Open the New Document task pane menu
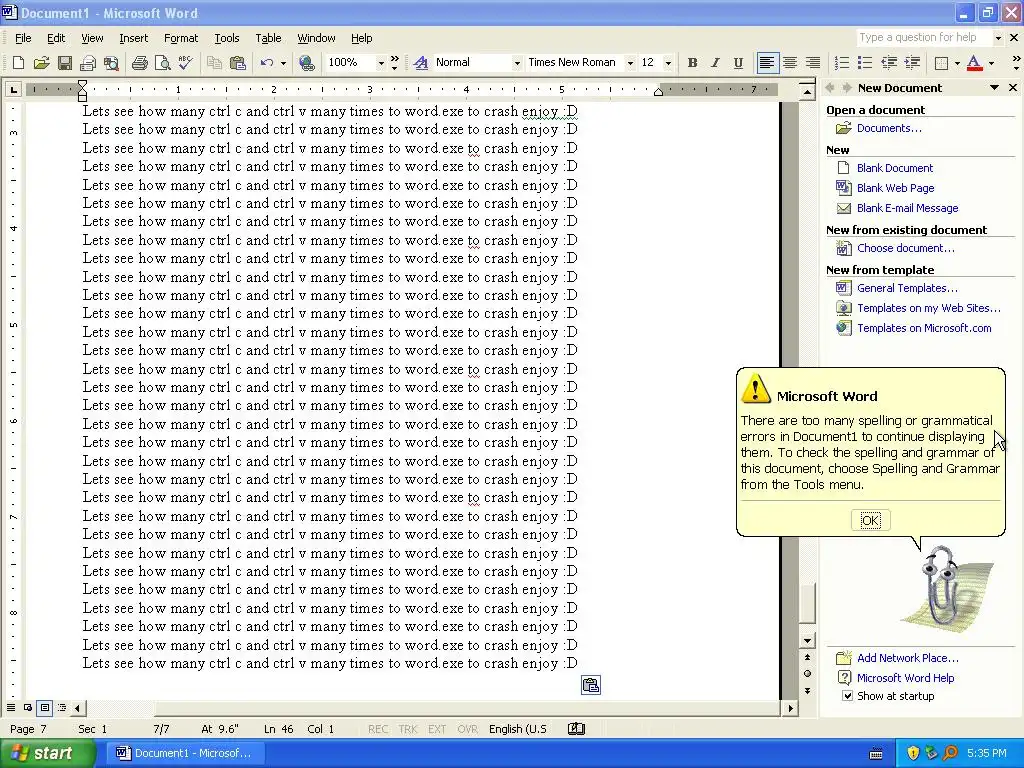Image resolution: width=1024 pixels, height=768 pixels. coord(994,88)
